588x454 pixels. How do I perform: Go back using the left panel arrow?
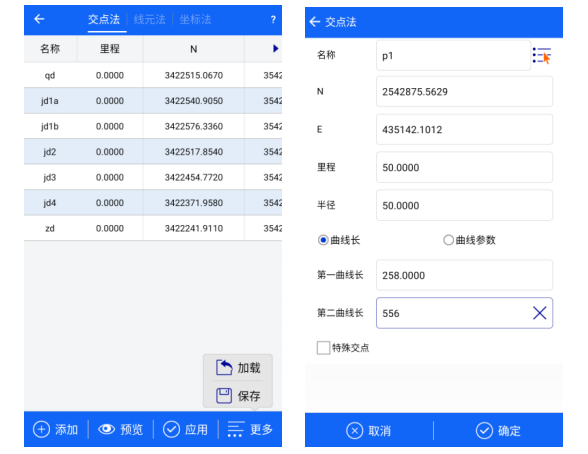click(39, 19)
